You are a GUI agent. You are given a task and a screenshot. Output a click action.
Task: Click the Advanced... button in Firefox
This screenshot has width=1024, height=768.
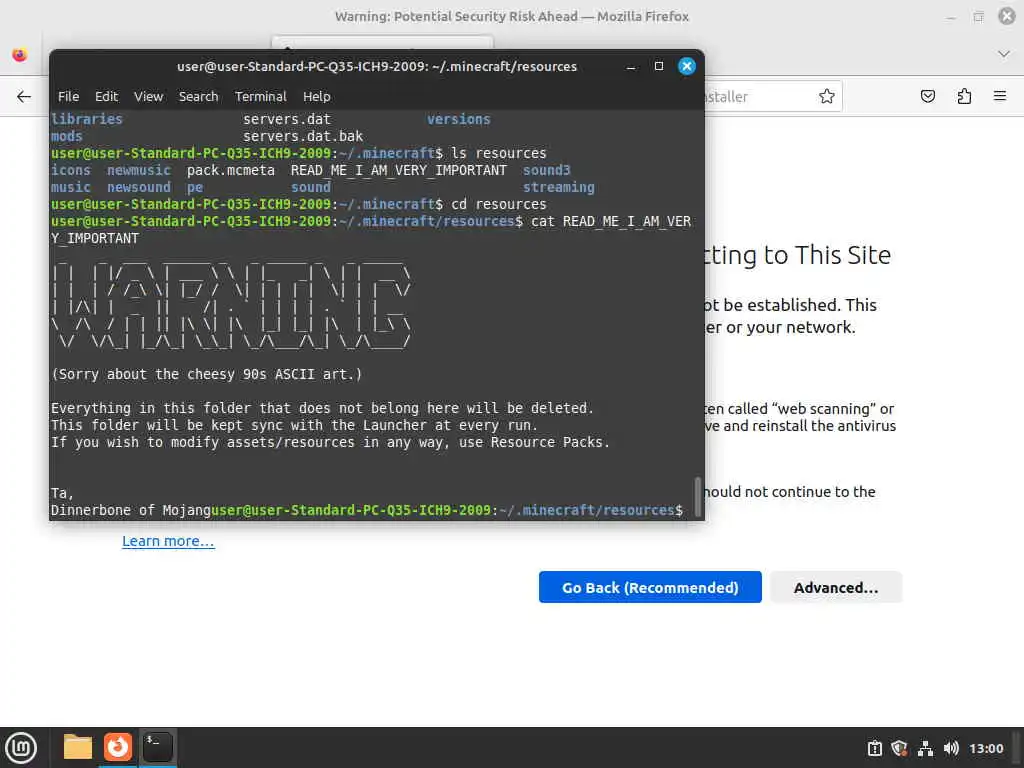pos(836,587)
